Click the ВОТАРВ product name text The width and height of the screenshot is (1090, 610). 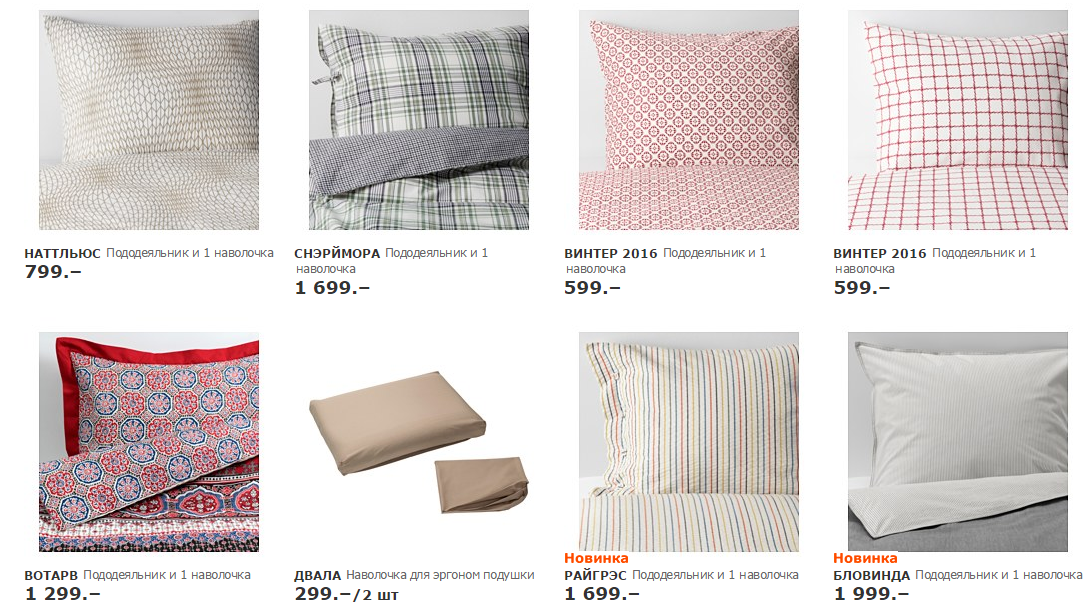click(x=50, y=576)
